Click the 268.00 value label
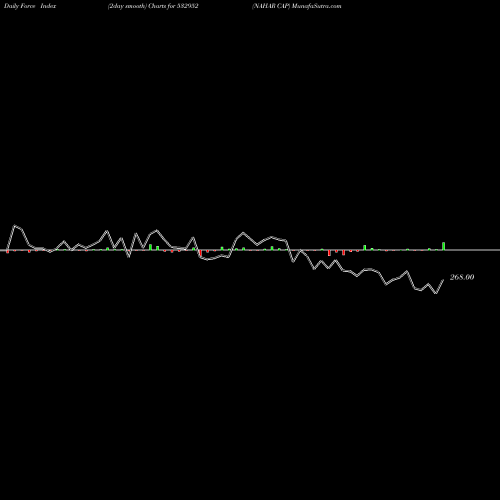The height and width of the screenshot is (500, 500). pyautogui.click(x=462, y=277)
